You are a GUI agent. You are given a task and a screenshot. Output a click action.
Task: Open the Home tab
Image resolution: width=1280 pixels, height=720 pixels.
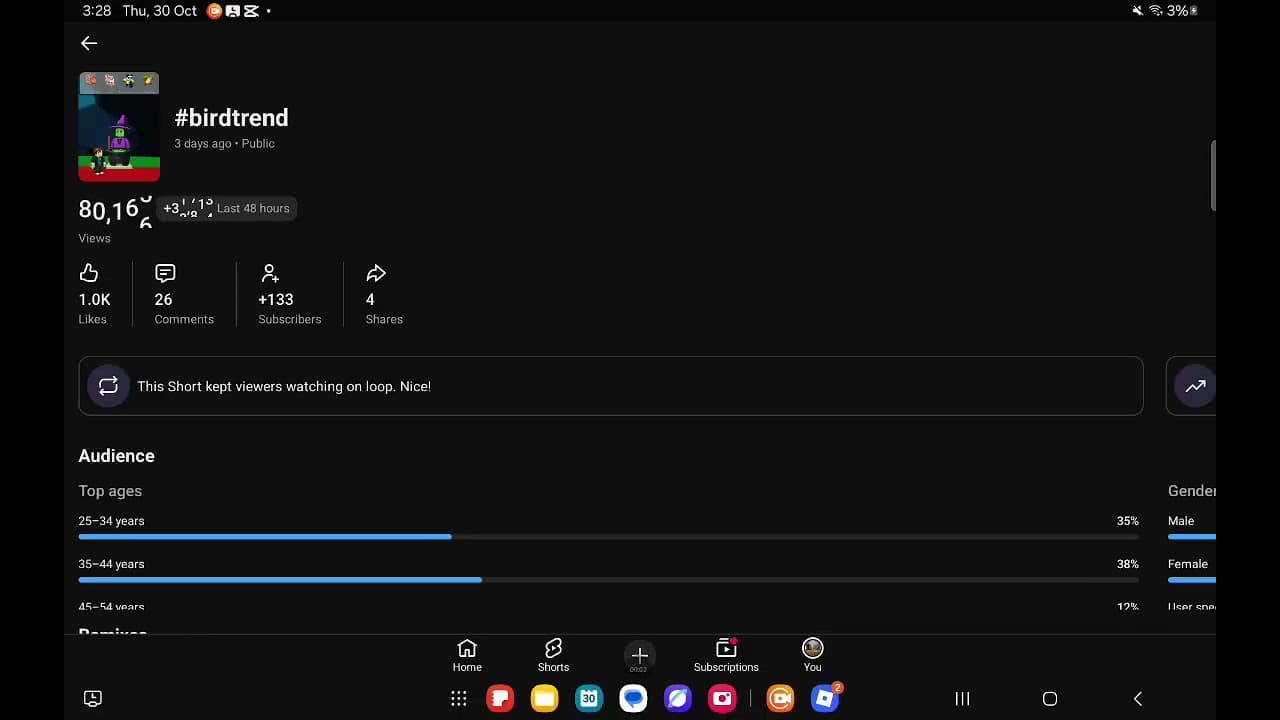click(x=467, y=656)
